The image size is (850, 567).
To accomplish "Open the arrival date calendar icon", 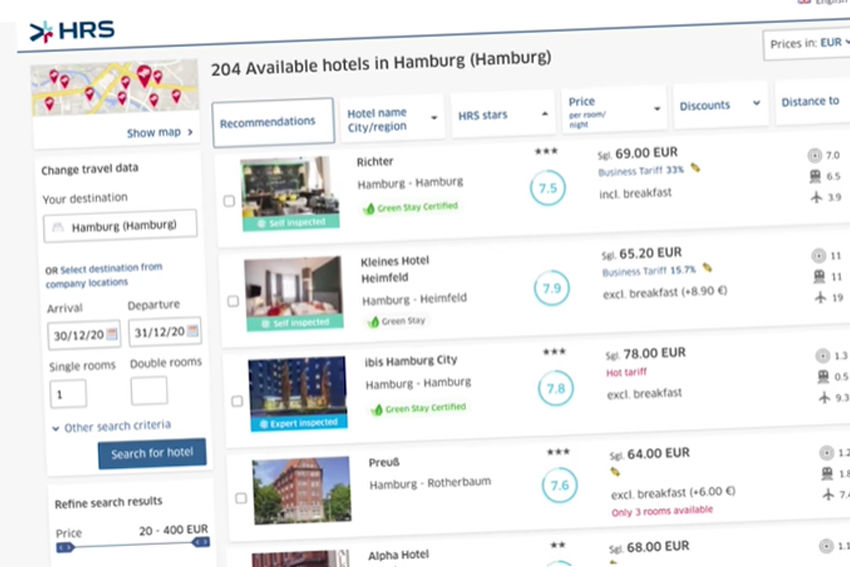I will [112, 334].
